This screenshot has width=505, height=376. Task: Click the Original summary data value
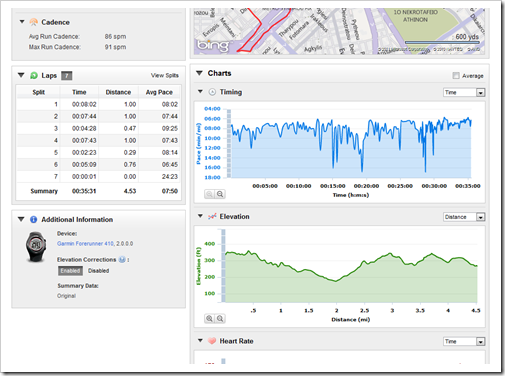pyautogui.click(x=66, y=296)
